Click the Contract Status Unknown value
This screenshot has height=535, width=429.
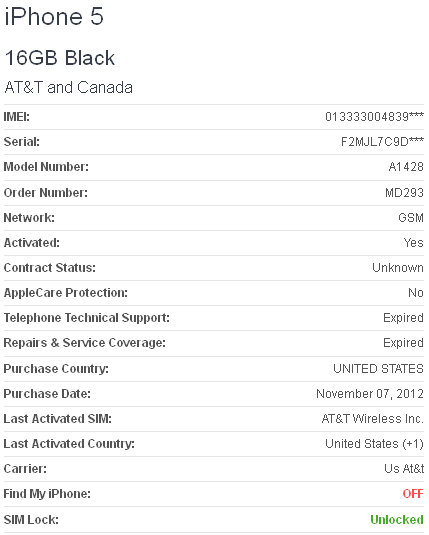tap(398, 268)
